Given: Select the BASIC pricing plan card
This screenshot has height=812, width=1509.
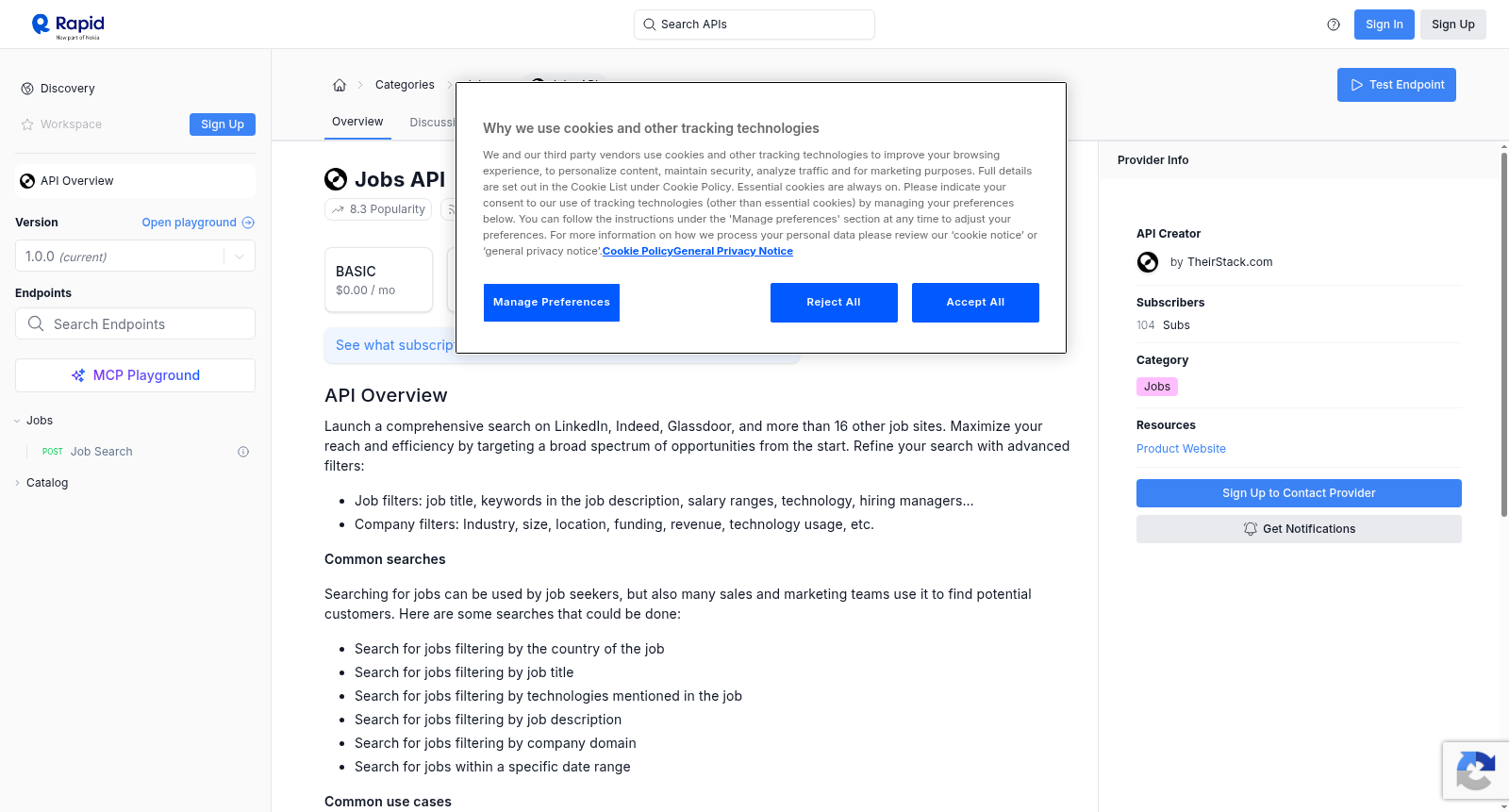Looking at the screenshot, I should pyautogui.click(x=378, y=280).
